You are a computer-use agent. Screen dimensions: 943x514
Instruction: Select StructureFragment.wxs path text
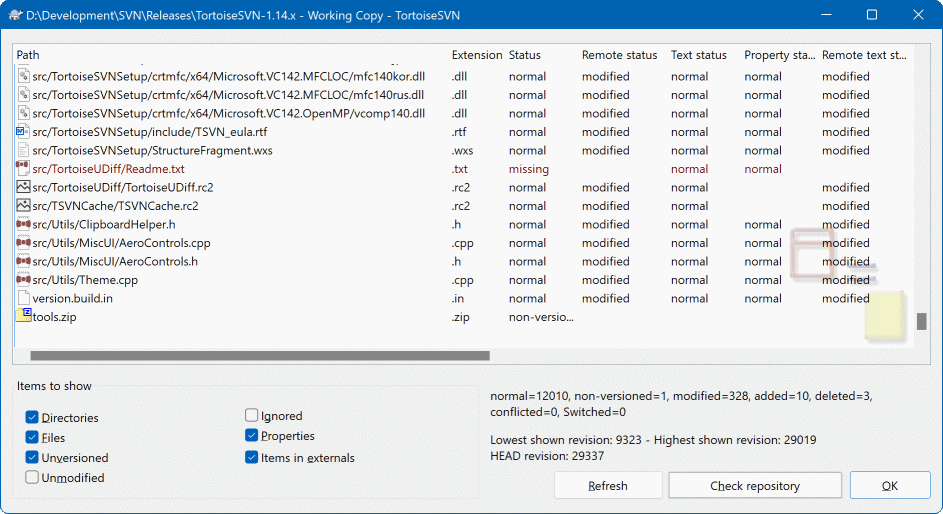coord(152,150)
